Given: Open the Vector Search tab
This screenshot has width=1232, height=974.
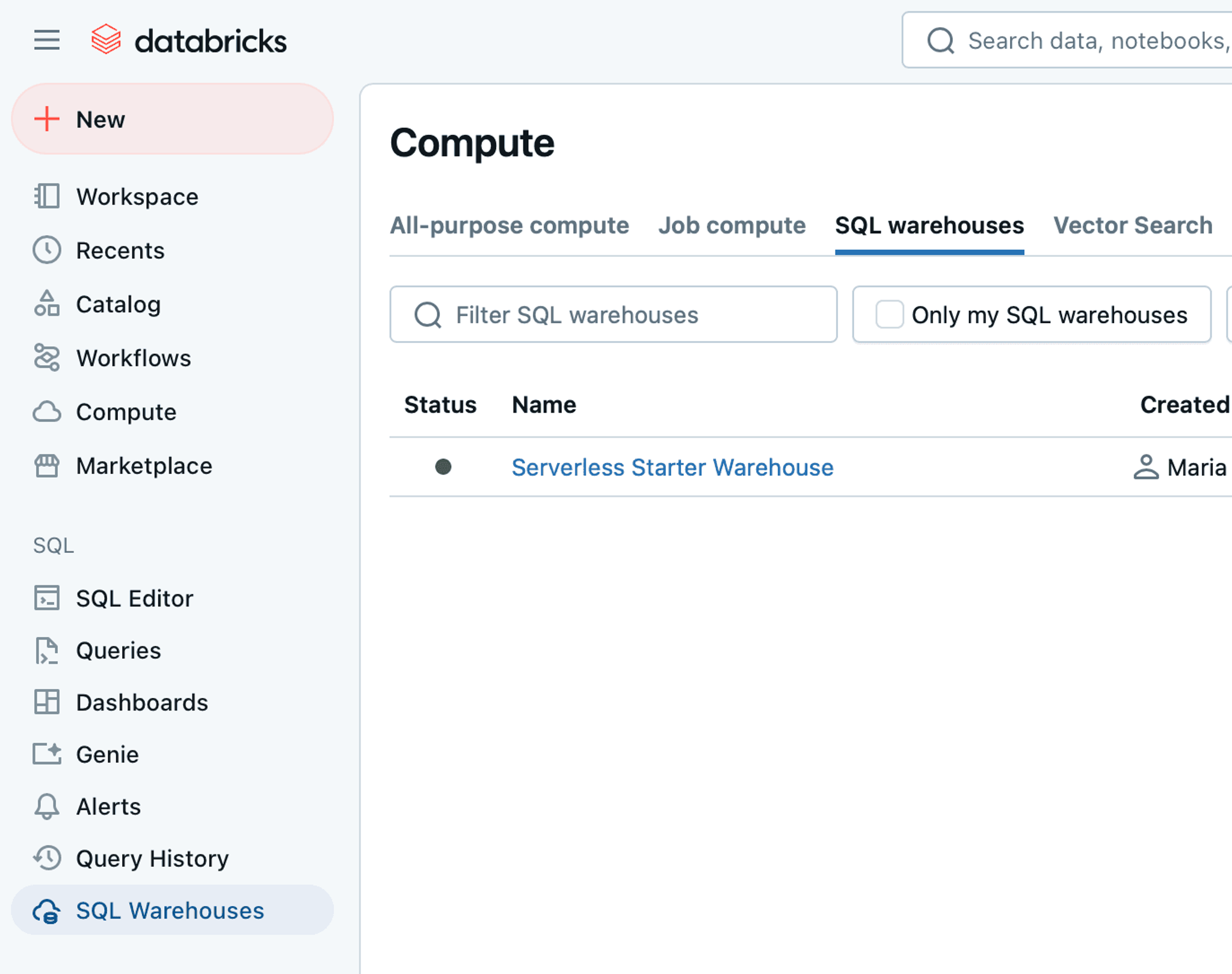Looking at the screenshot, I should coord(1133,226).
